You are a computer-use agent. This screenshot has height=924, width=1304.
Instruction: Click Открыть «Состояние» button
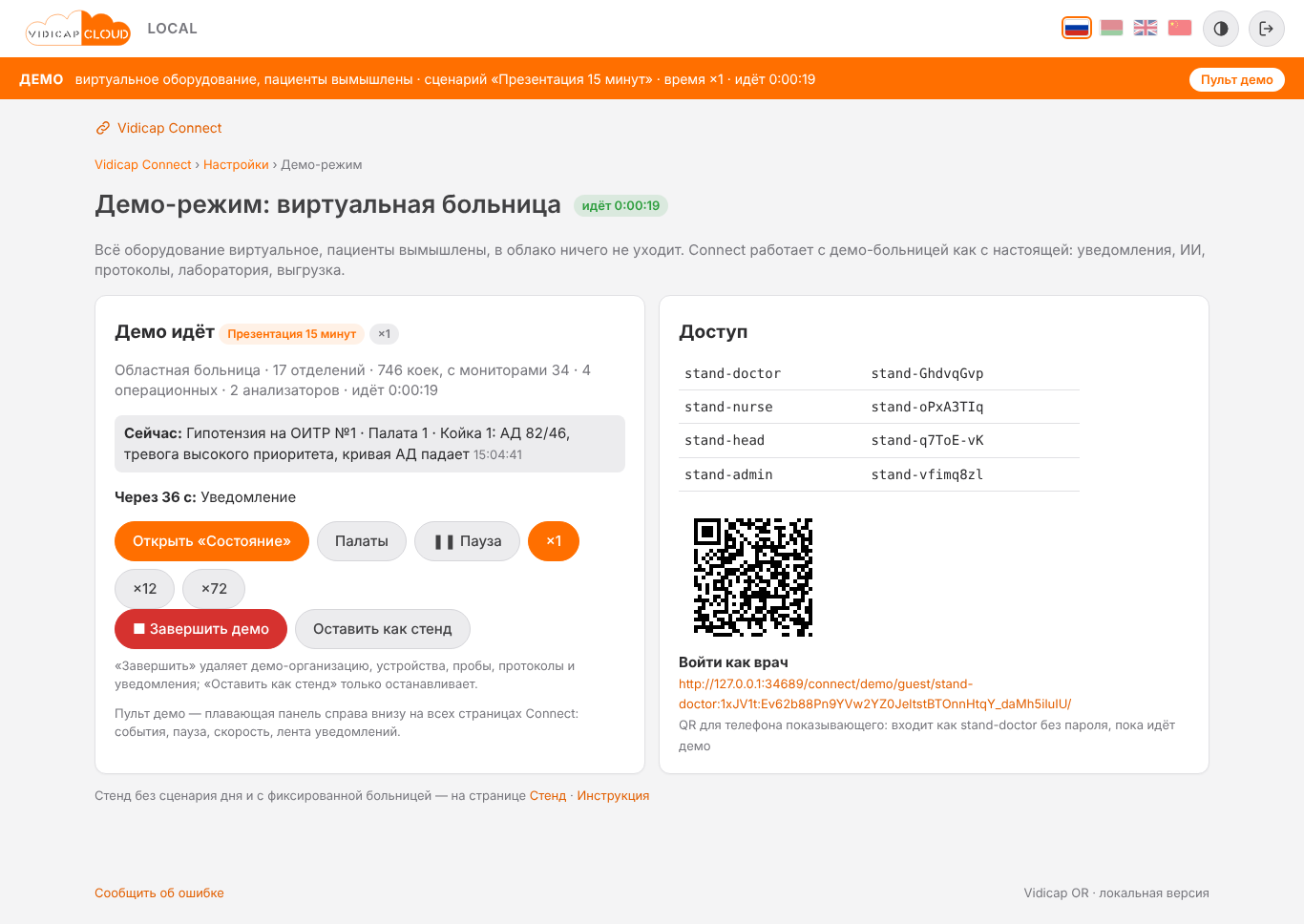point(212,541)
